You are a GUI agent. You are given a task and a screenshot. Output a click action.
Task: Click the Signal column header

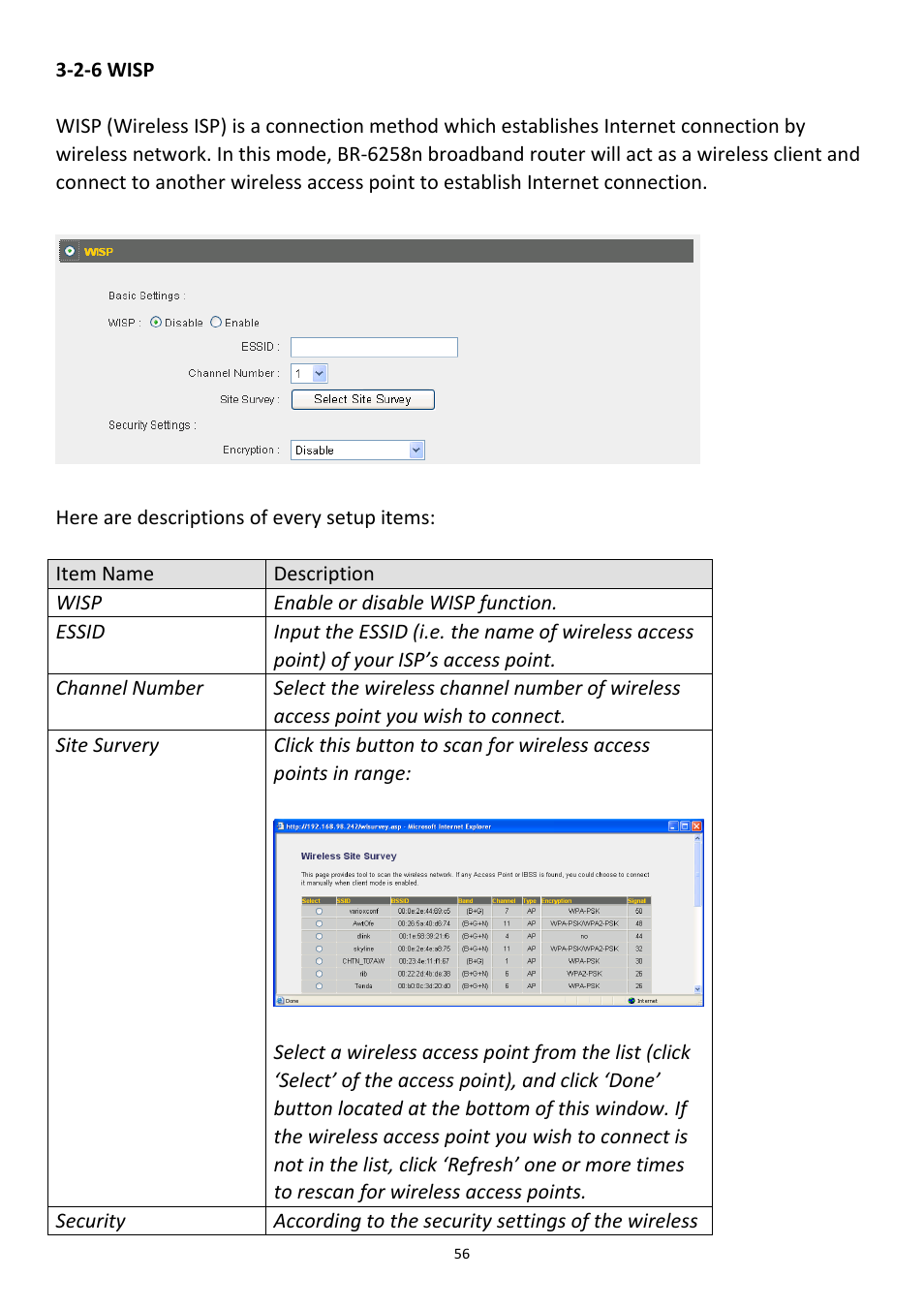tap(638, 901)
